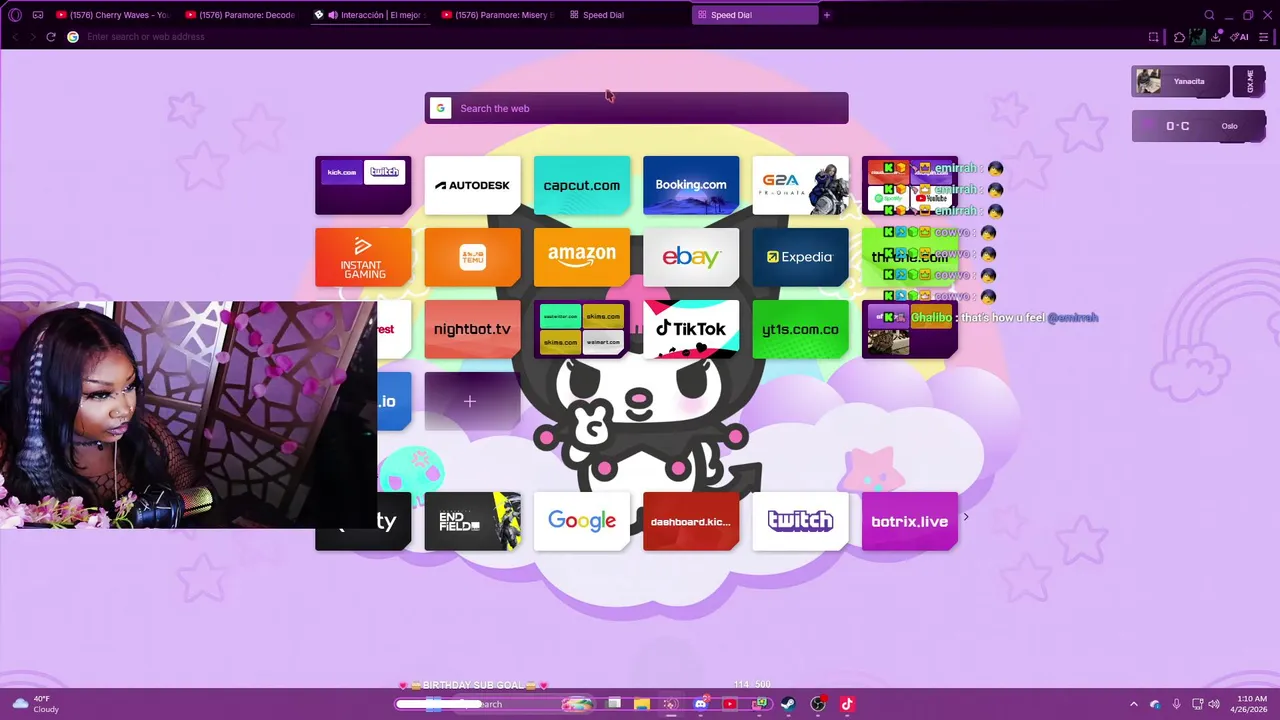Click the snapshot capture icon in toolbar
1280x720 pixels.
coord(1153,37)
